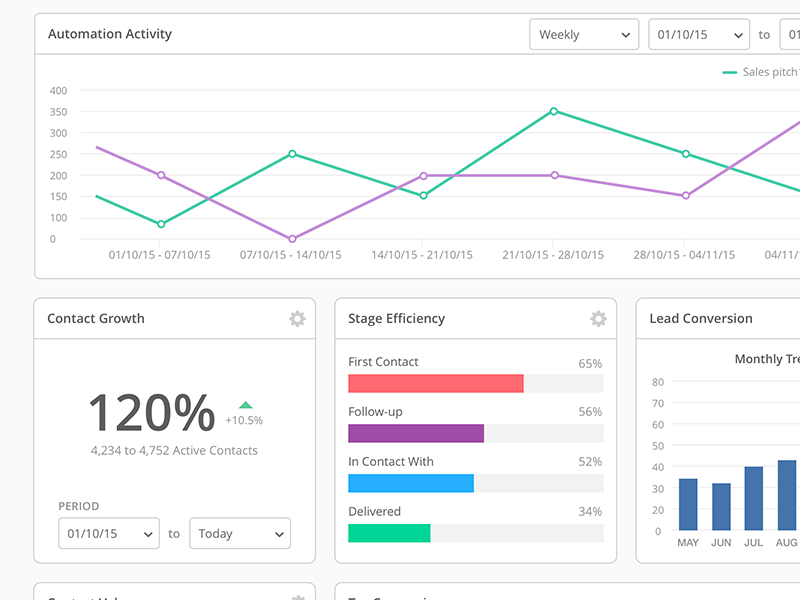Click the +10.5% change value
Screen dimensions: 800x600
(x=244, y=420)
